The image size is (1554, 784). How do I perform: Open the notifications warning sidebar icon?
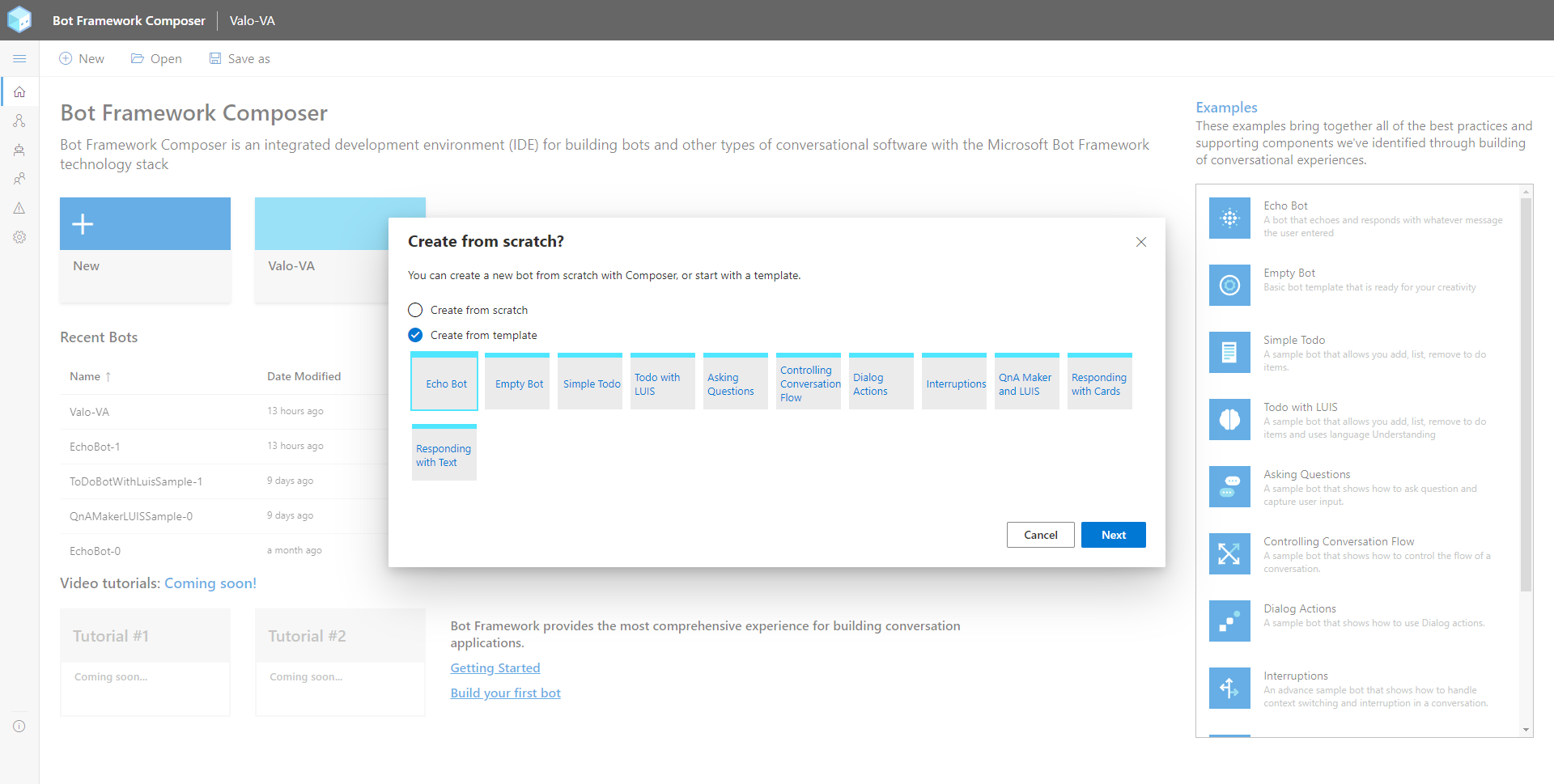(x=19, y=208)
